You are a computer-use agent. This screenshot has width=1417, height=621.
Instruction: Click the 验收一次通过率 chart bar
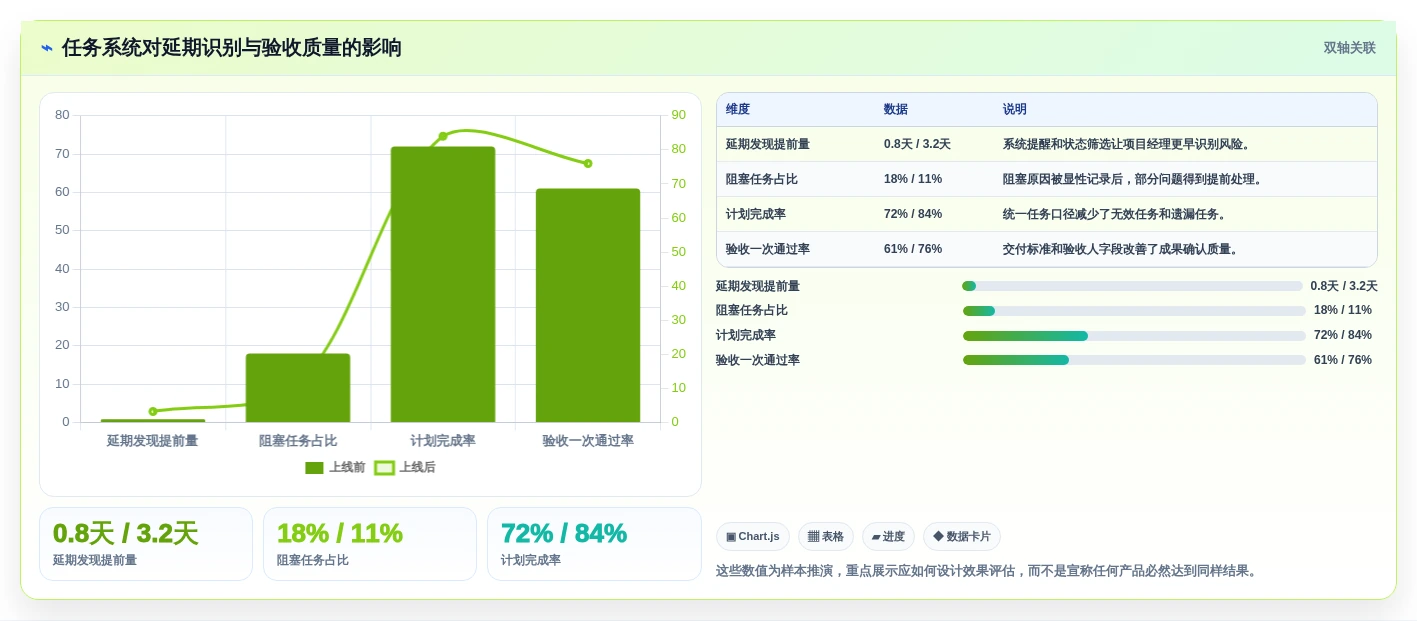coord(588,306)
